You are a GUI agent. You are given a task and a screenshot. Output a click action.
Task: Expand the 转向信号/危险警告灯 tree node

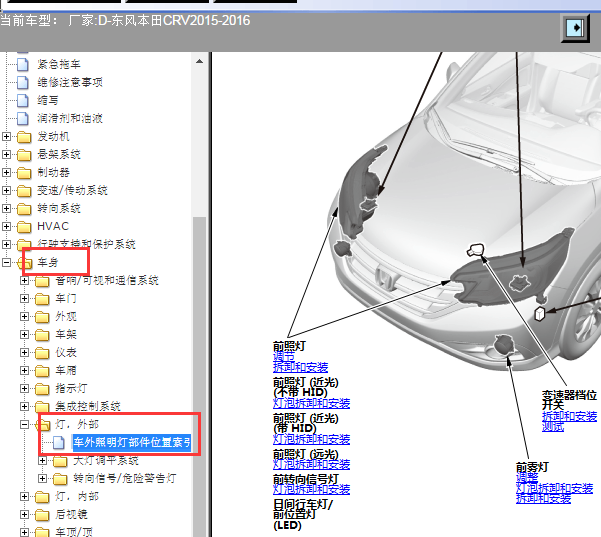[43, 479]
